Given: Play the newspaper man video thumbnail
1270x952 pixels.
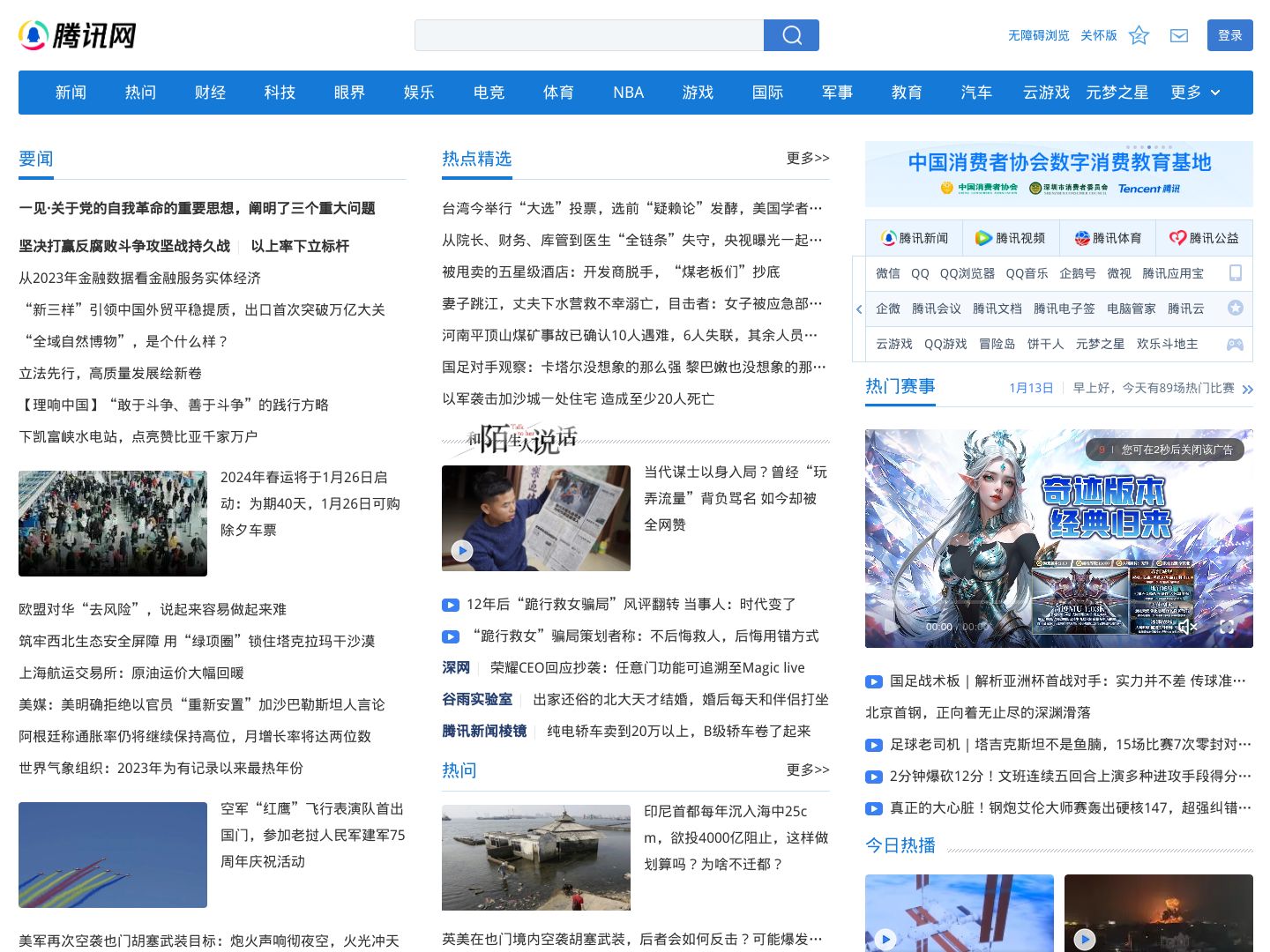Looking at the screenshot, I should (536, 518).
